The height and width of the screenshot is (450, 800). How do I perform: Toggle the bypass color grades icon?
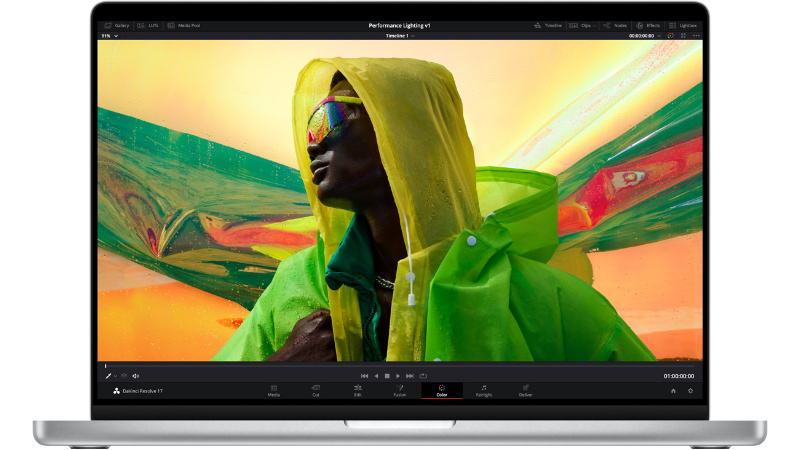tap(671, 36)
